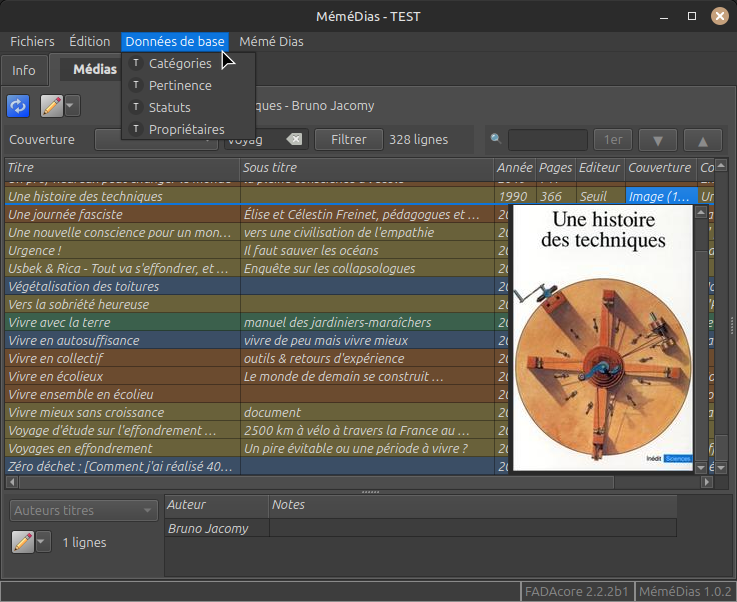Choose Propriétaires from the menu

coord(188,129)
